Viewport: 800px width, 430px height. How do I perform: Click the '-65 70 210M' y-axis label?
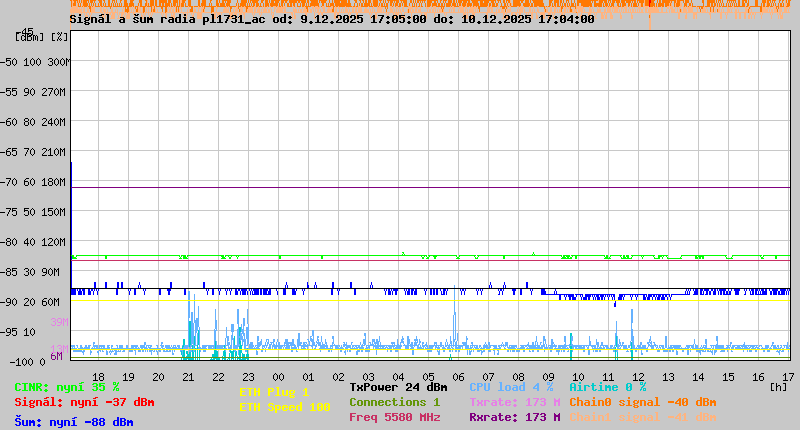click(35, 153)
